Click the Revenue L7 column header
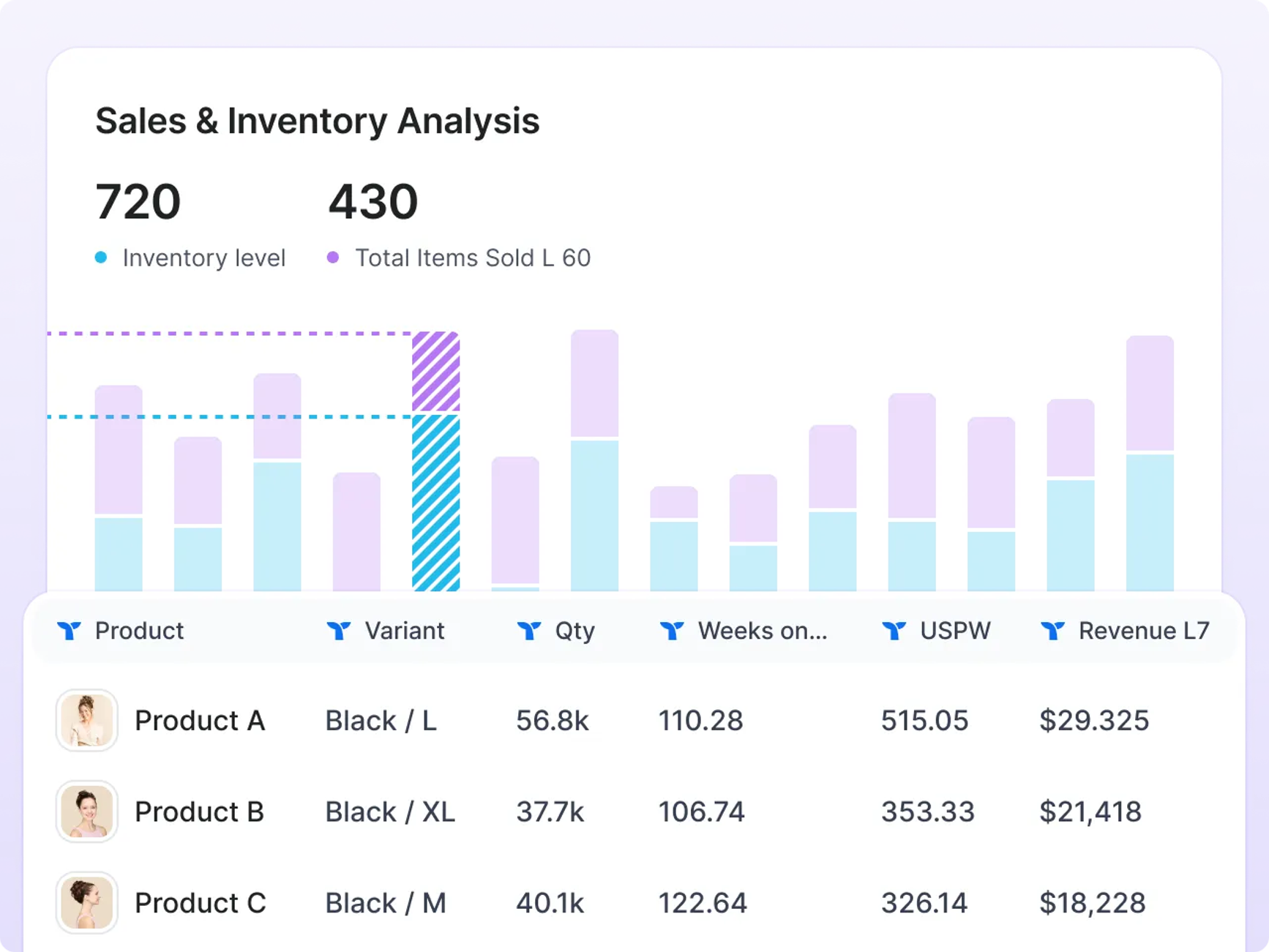The height and width of the screenshot is (952, 1269). 1144,631
